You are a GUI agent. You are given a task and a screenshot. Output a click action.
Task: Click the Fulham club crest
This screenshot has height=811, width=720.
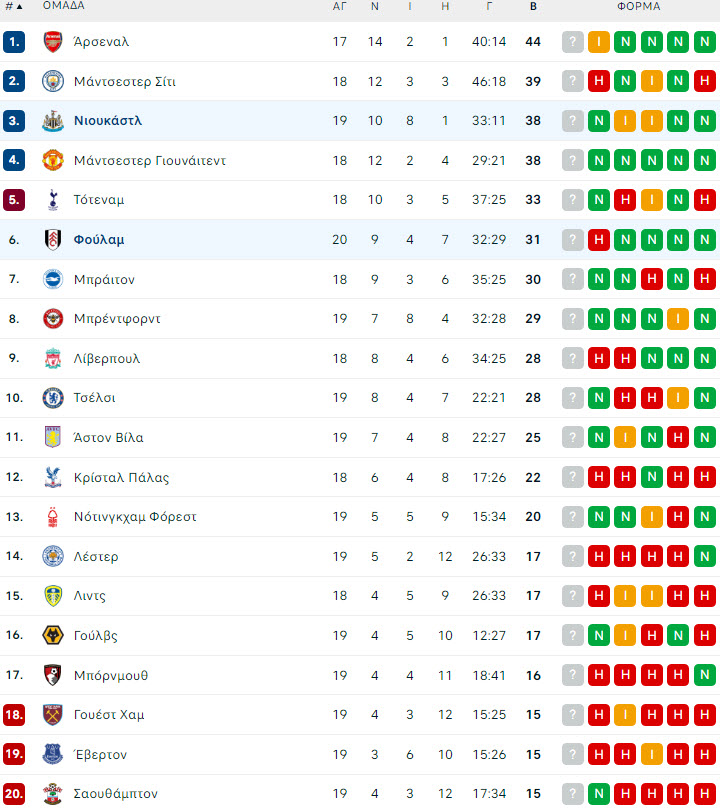53,239
